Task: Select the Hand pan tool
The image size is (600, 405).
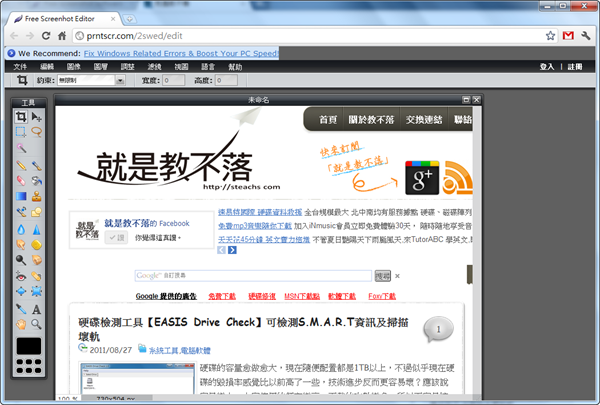Action: coord(21,324)
